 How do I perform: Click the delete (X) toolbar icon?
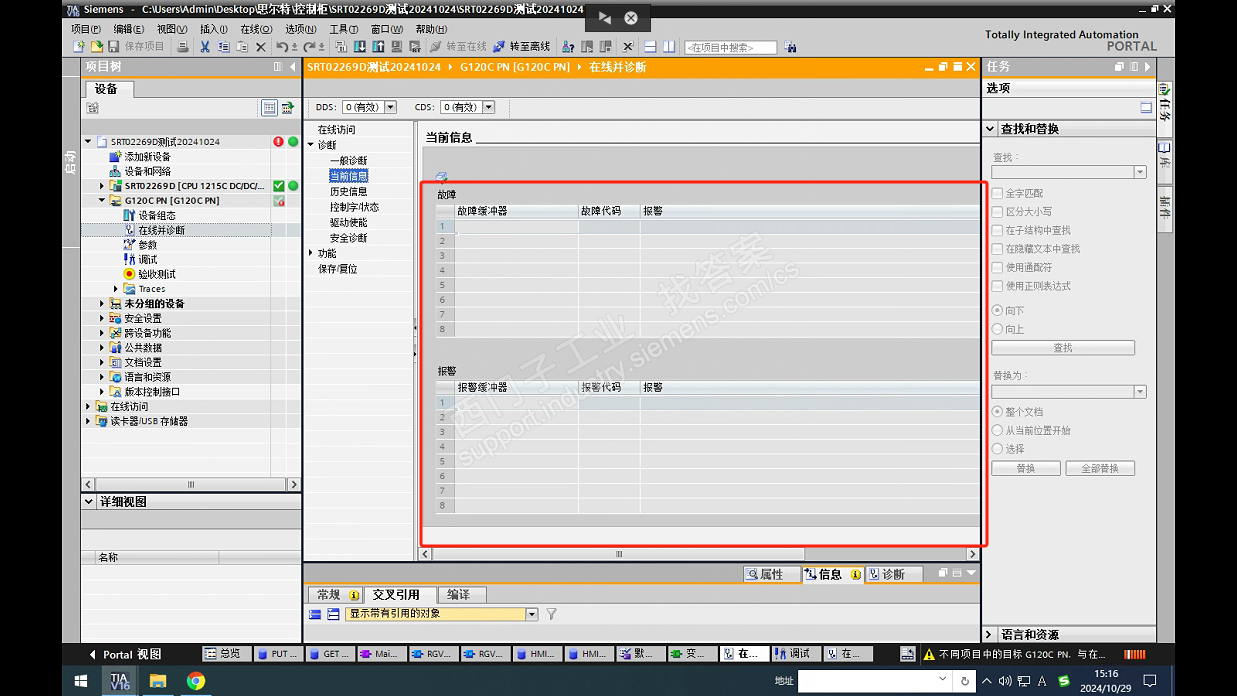click(261, 47)
